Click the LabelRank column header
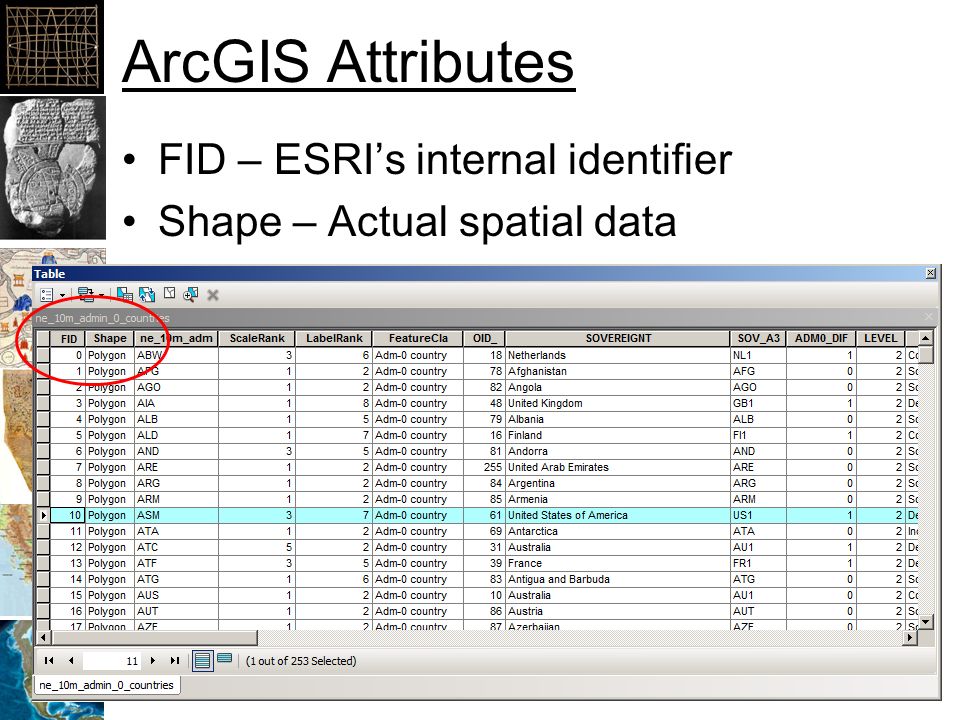 334,339
